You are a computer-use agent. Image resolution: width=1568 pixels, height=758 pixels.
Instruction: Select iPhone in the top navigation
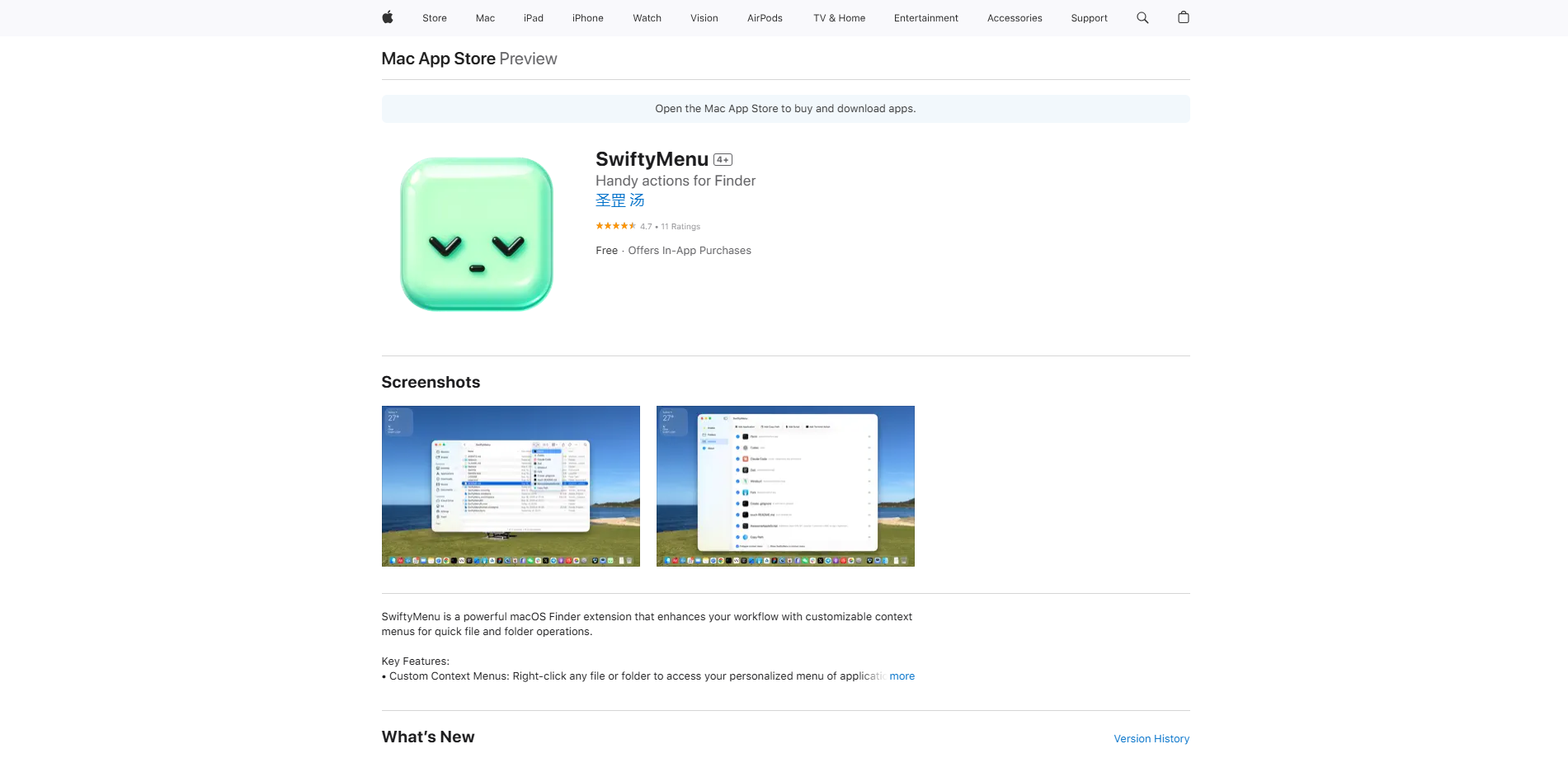pos(587,17)
